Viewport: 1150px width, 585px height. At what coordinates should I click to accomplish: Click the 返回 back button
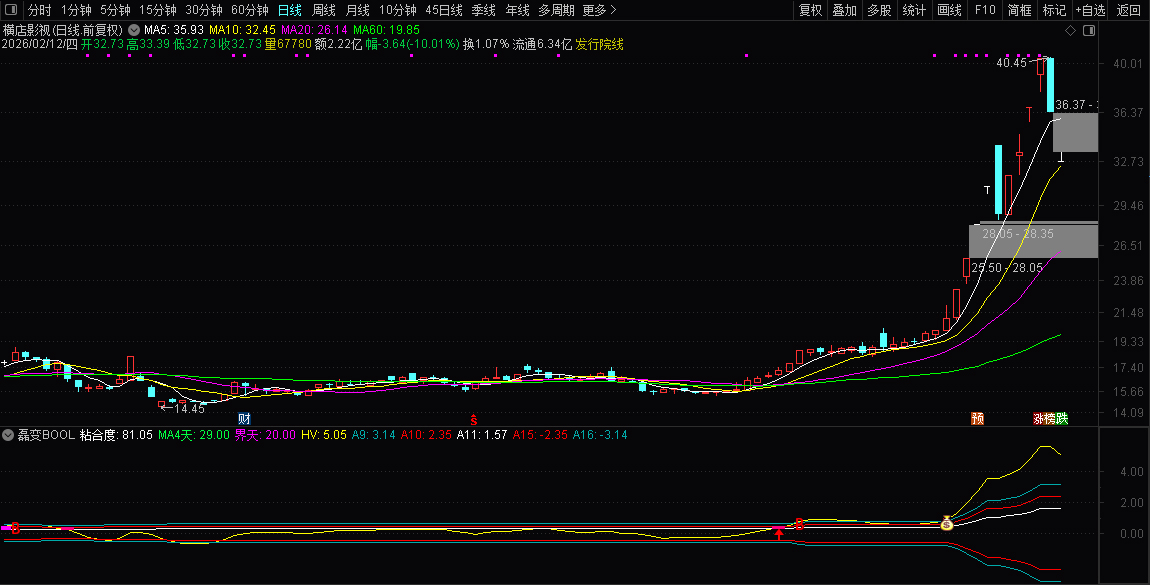(1129, 10)
